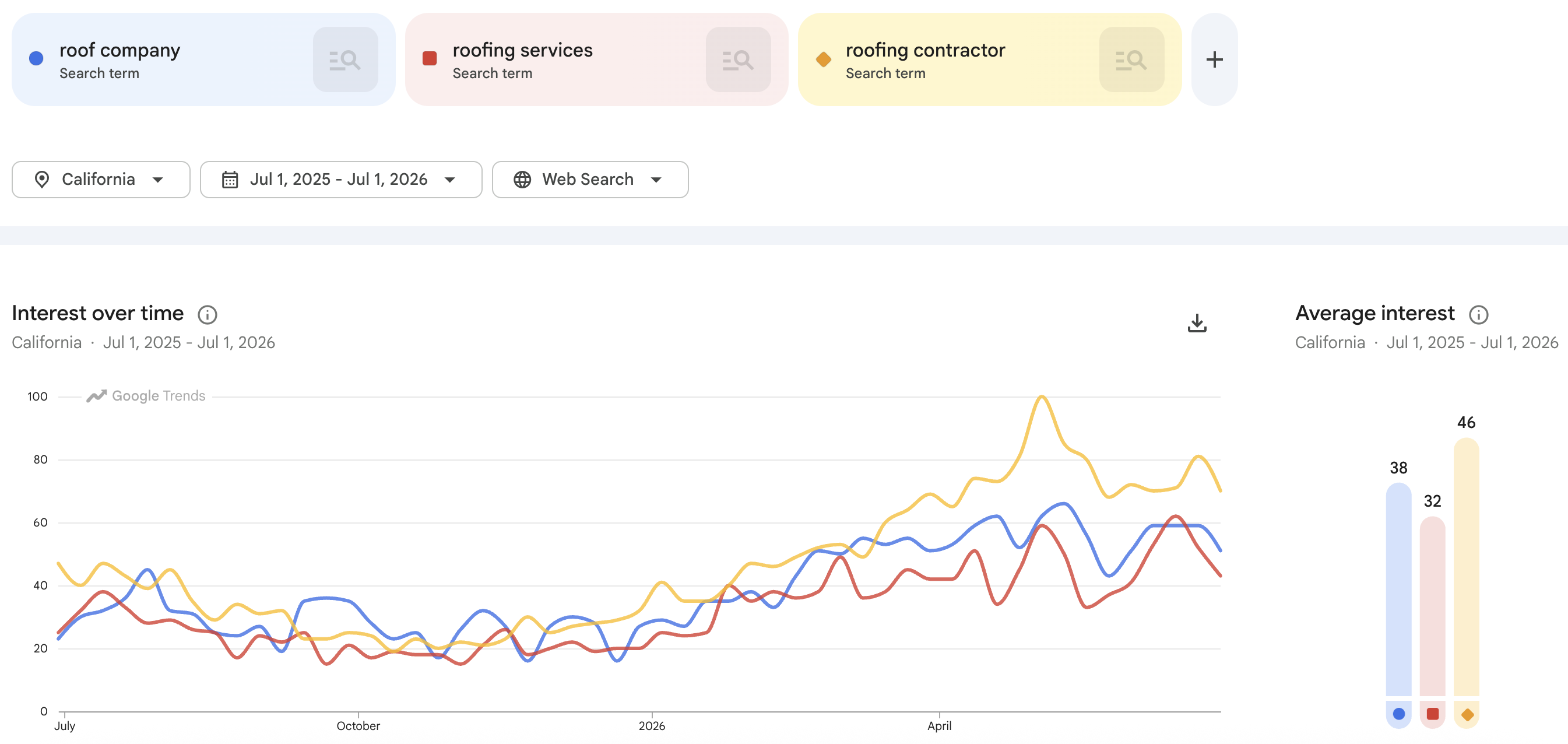Viewport: 1568px width, 744px height.
Task: Select the yellow average interest bar labeled 46
Action: coord(1467,567)
